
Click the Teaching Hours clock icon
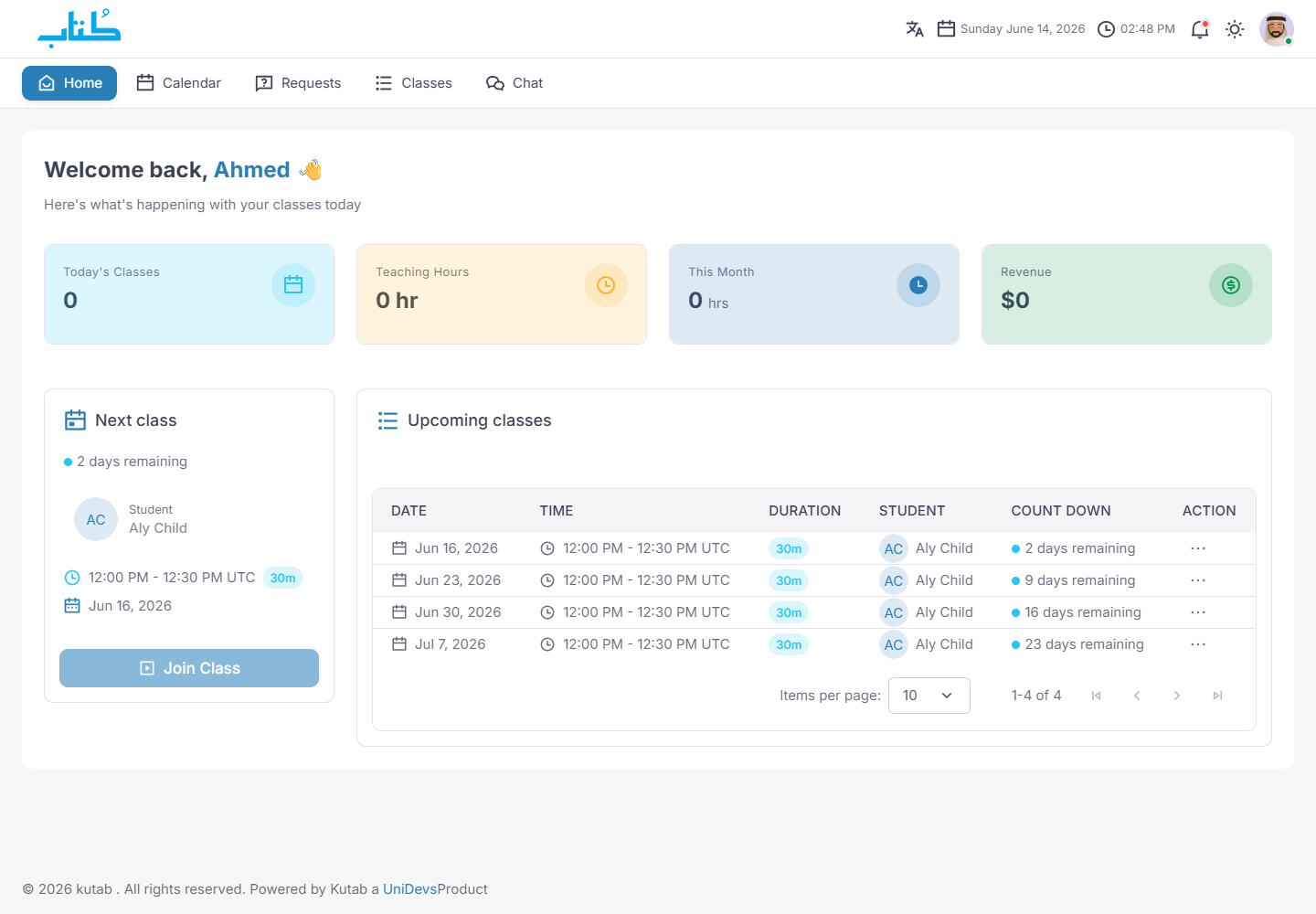click(606, 285)
